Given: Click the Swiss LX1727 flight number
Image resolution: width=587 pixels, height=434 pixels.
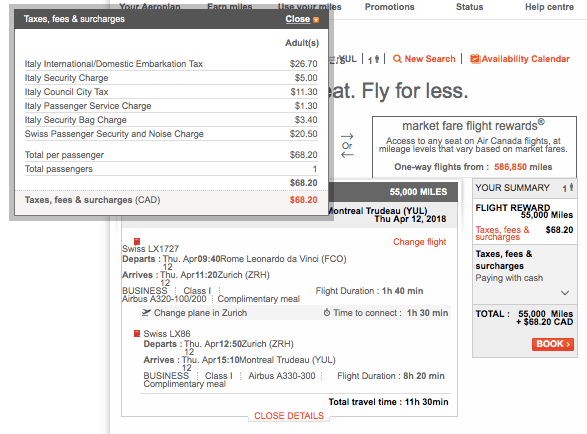Looking at the screenshot, I should (x=150, y=249).
